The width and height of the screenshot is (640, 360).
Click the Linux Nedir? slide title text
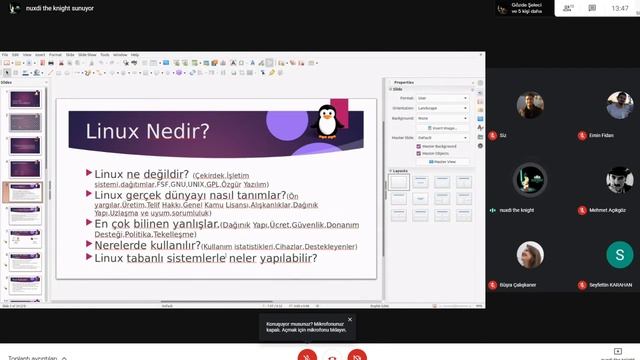point(147,131)
